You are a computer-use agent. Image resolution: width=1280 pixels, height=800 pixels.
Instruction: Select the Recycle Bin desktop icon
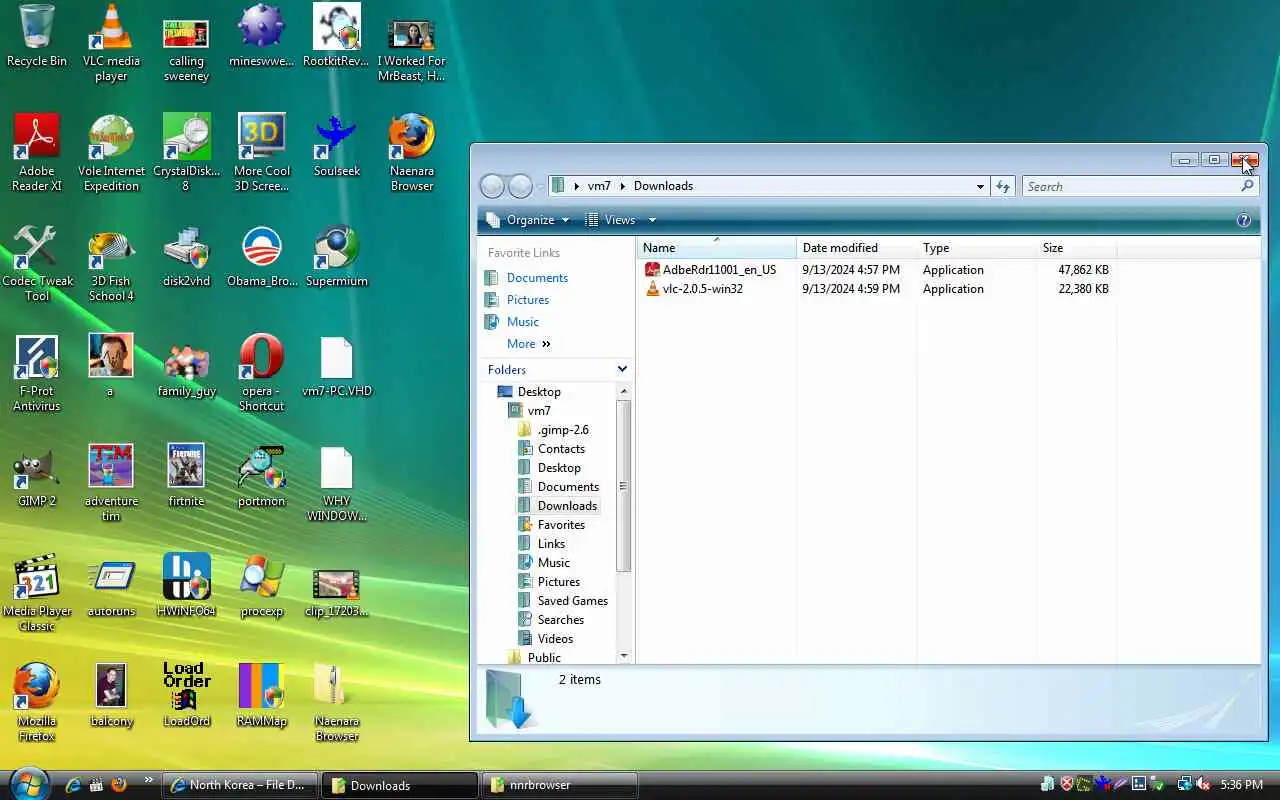point(37,36)
